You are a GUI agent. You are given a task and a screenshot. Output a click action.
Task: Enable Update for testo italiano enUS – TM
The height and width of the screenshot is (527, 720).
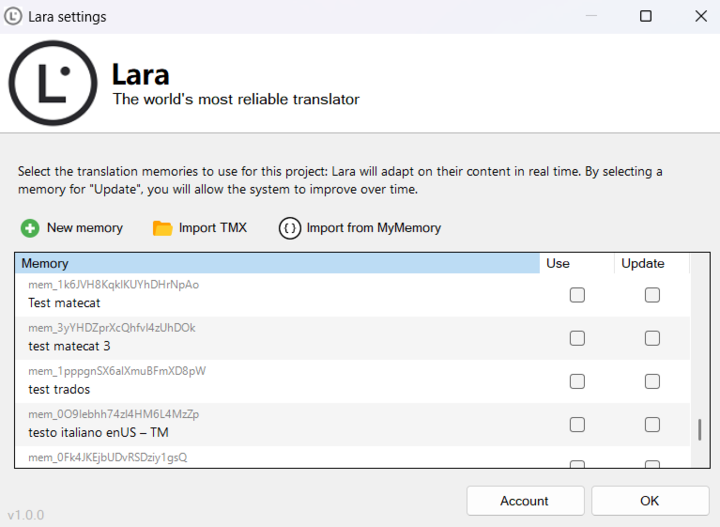(652, 424)
